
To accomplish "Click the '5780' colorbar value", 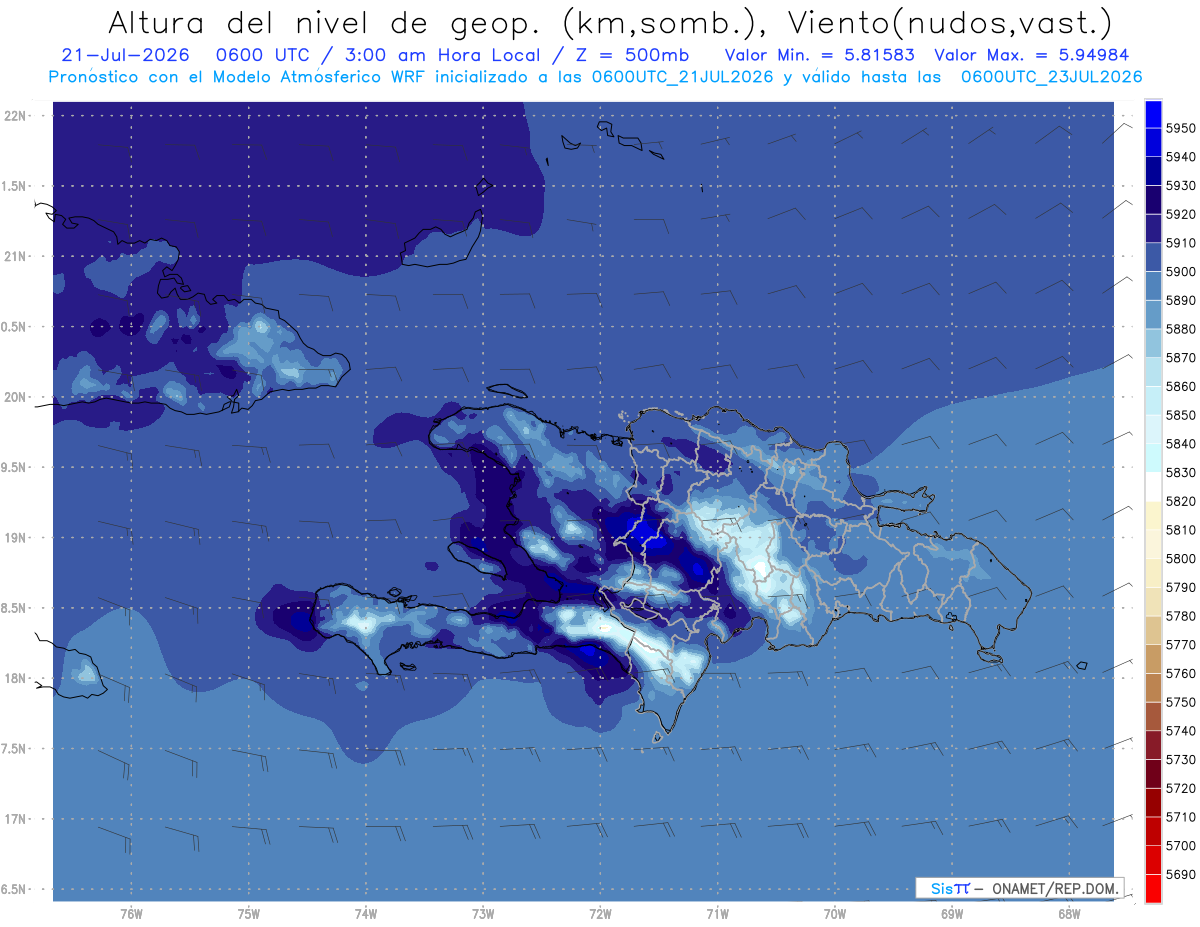I will [1181, 616].
